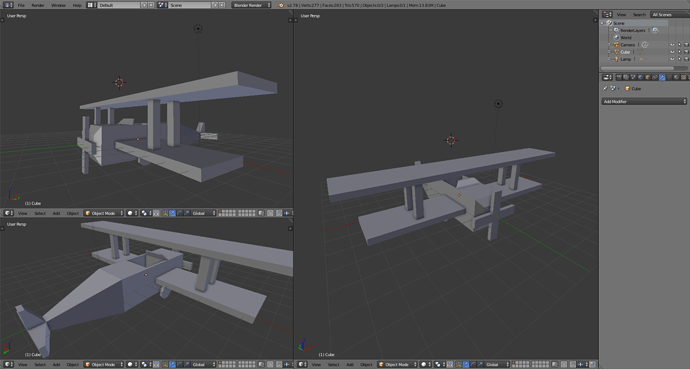Click Add in the bottom-left viewport header
Viewport: 690px width, 369px height.
click(x=56, y=364)
